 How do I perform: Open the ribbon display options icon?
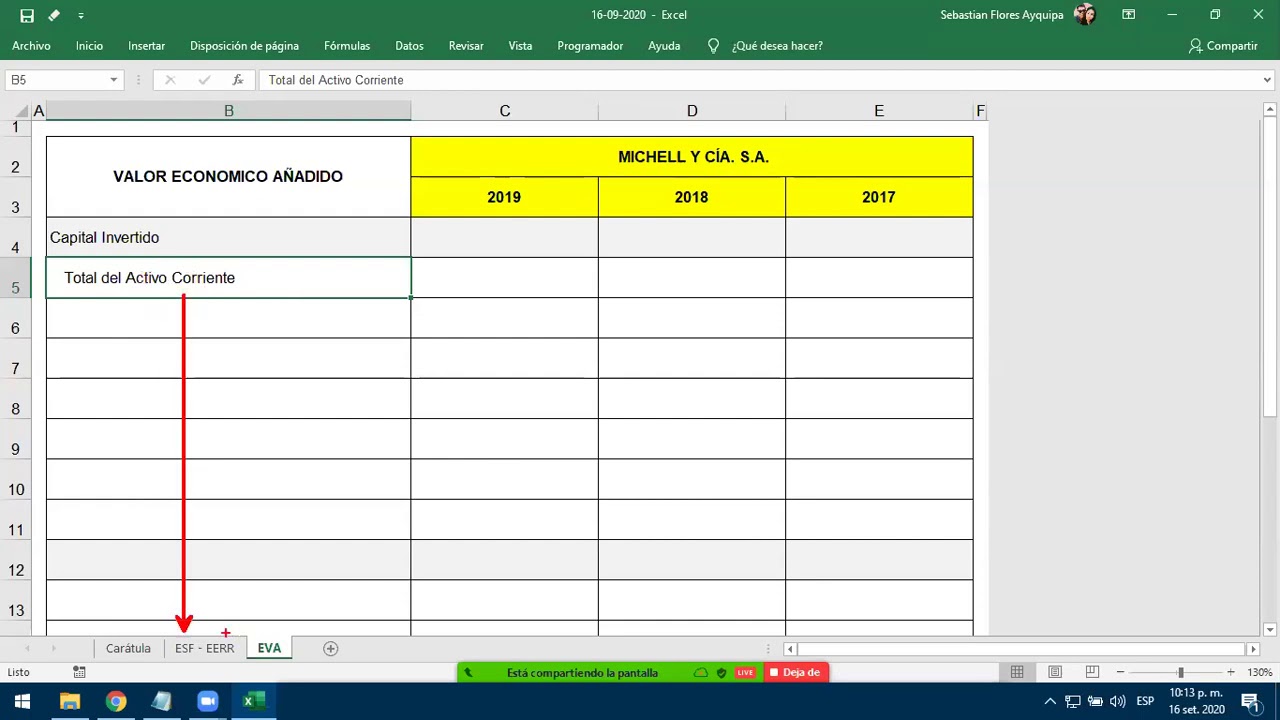[x=1128, y=15]
